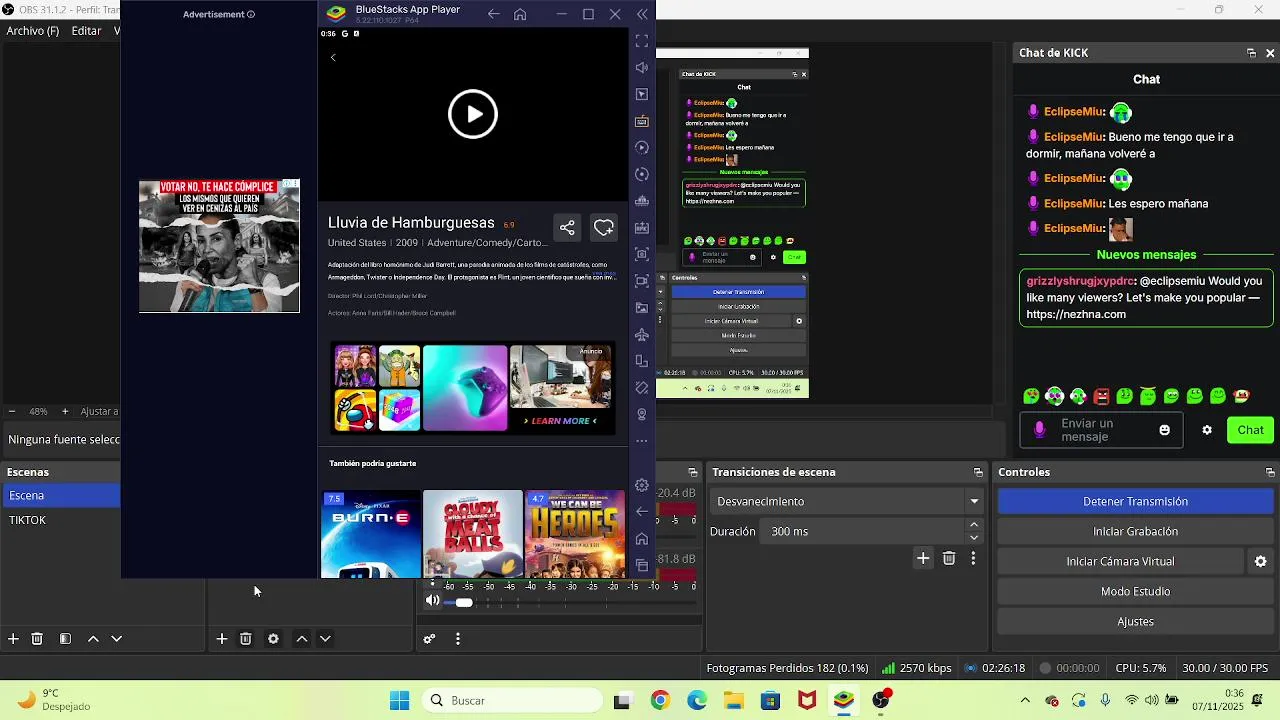Image resolution: width=1280 pixels, height=720 pixels.
Task: Open Archivo menu in OBS
Action: [33, 31]
